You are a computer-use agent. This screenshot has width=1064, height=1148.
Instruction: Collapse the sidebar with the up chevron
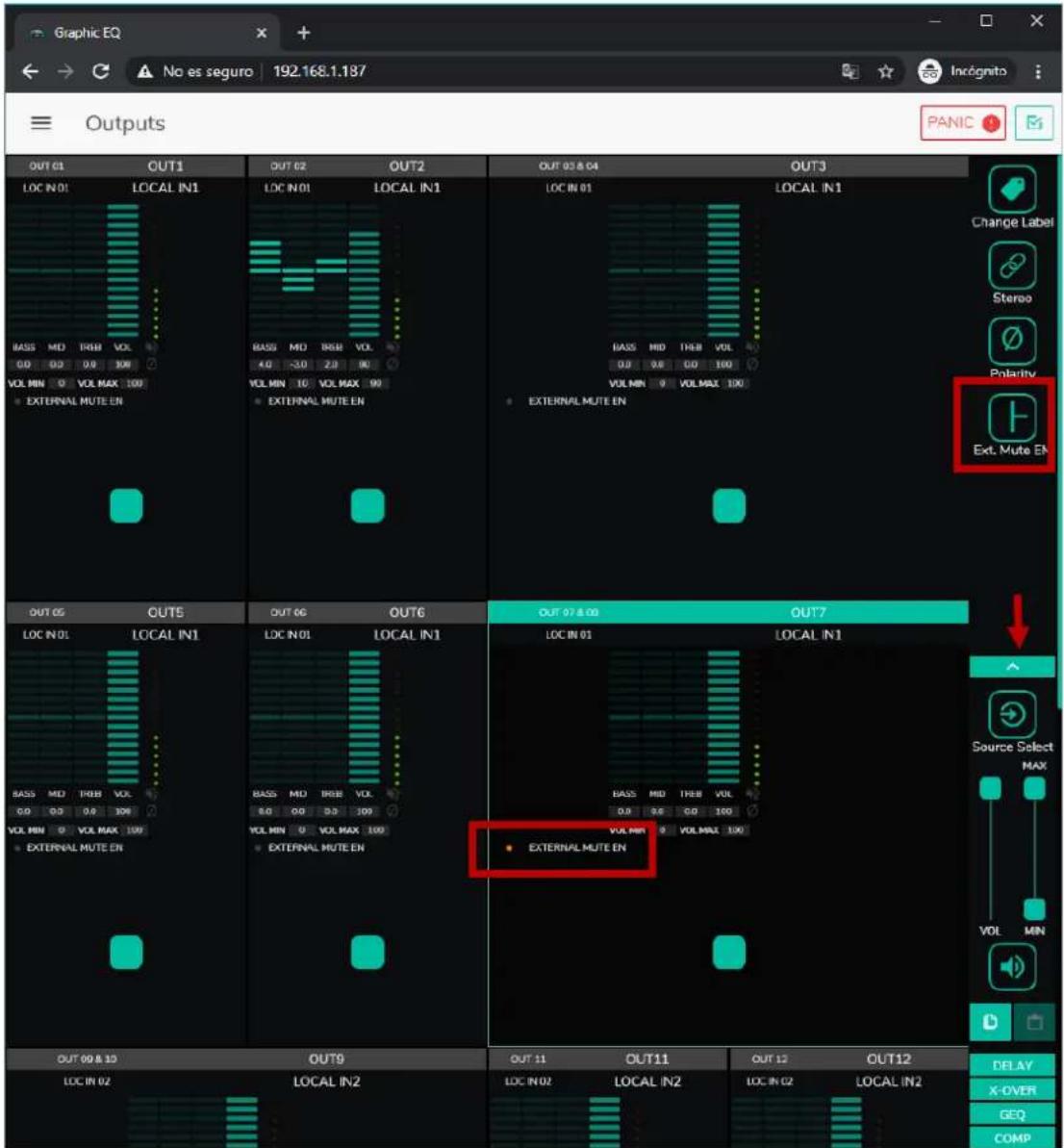click(1012, 667)
